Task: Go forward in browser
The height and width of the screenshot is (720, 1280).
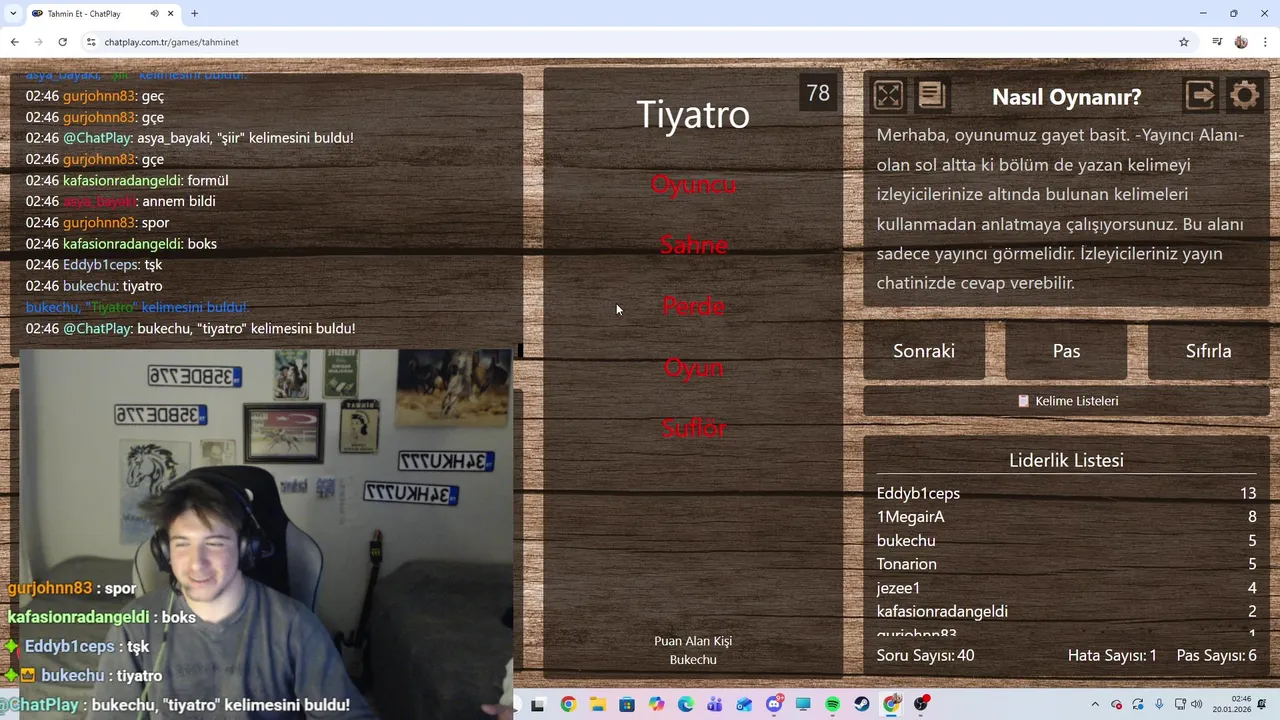Action: [38, 42]
